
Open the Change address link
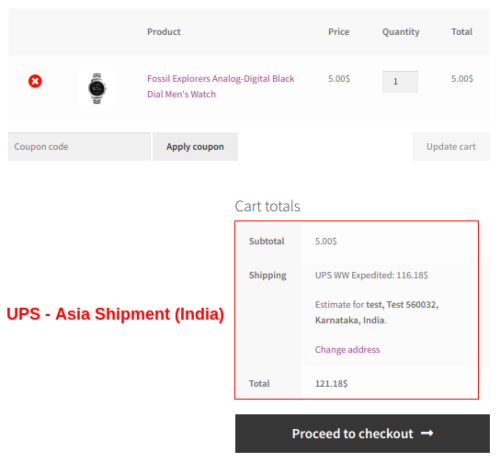click(347, 350)
